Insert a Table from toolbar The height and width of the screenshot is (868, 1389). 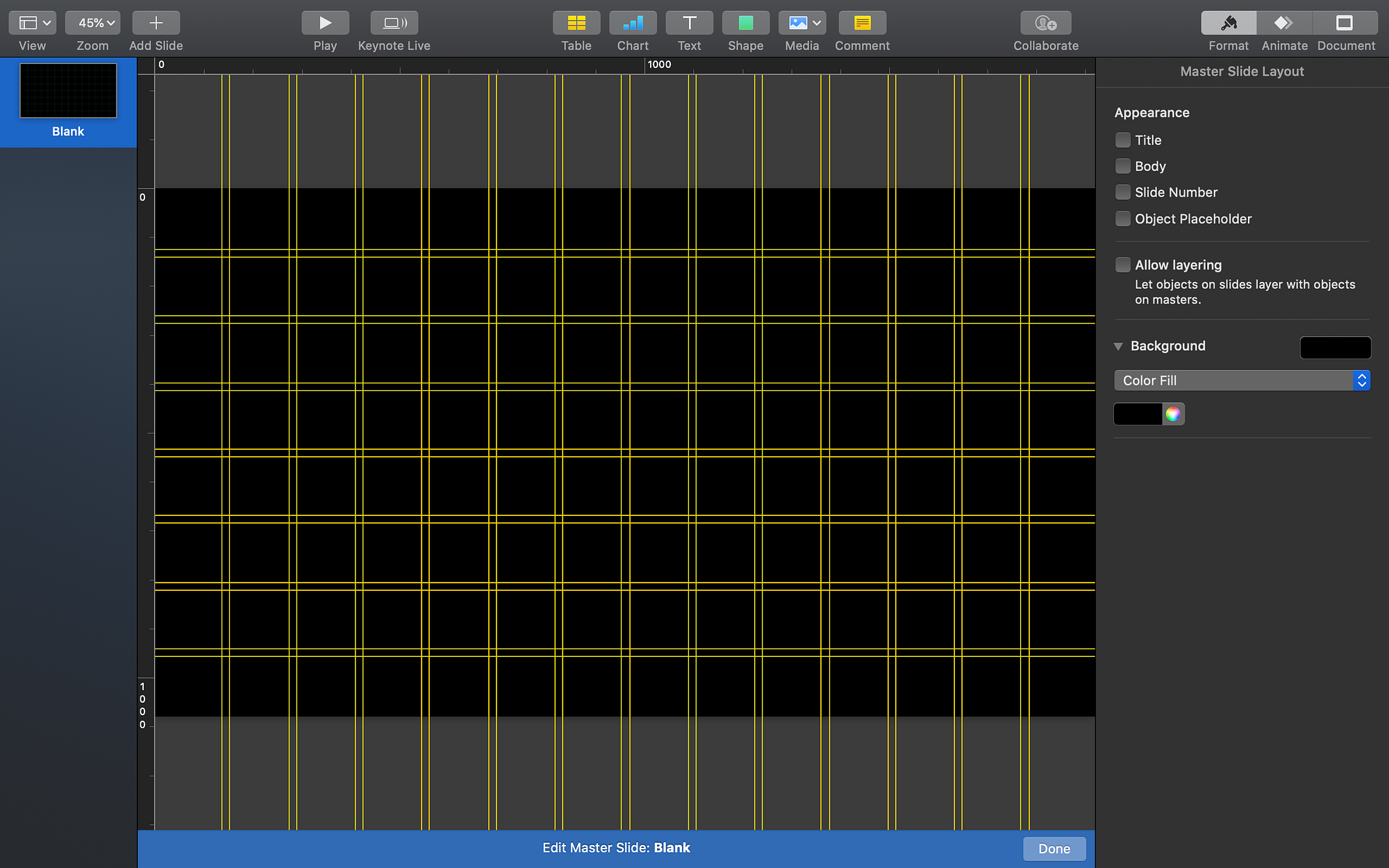576,23
